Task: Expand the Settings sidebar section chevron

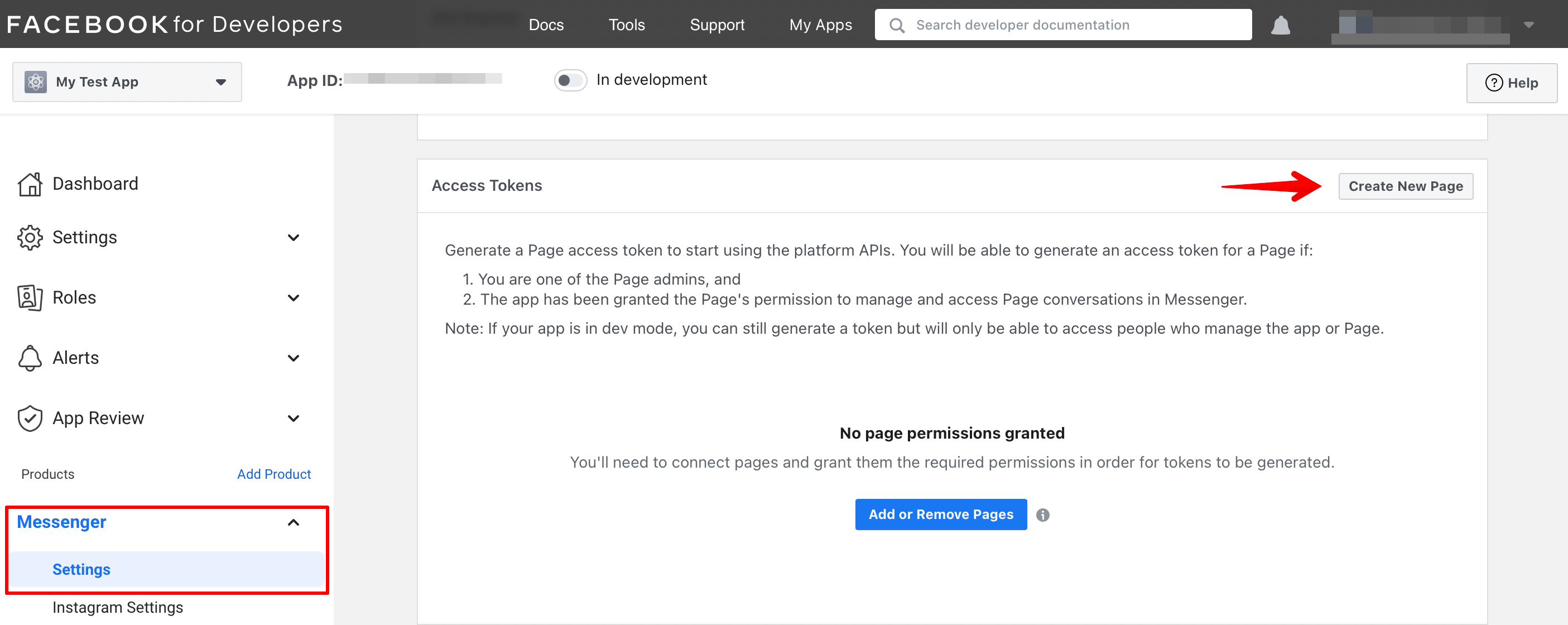Action: click(x=294, y=237)
